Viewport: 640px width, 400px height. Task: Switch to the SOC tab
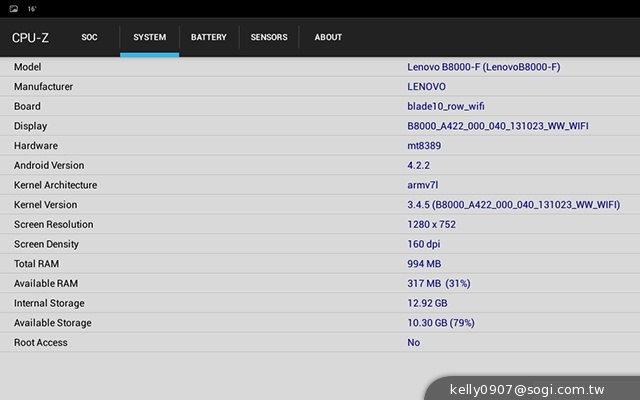(90, 38)
